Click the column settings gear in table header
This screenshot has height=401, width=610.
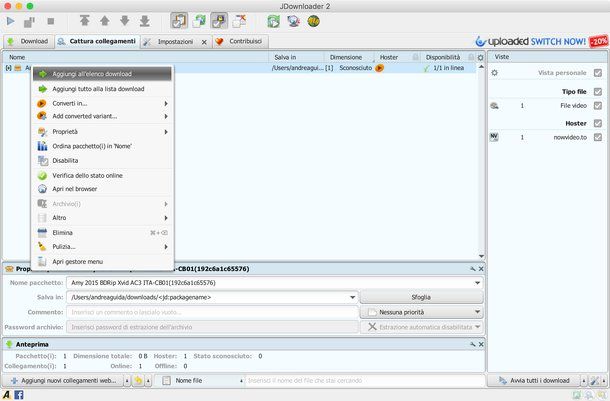(480, 58)
